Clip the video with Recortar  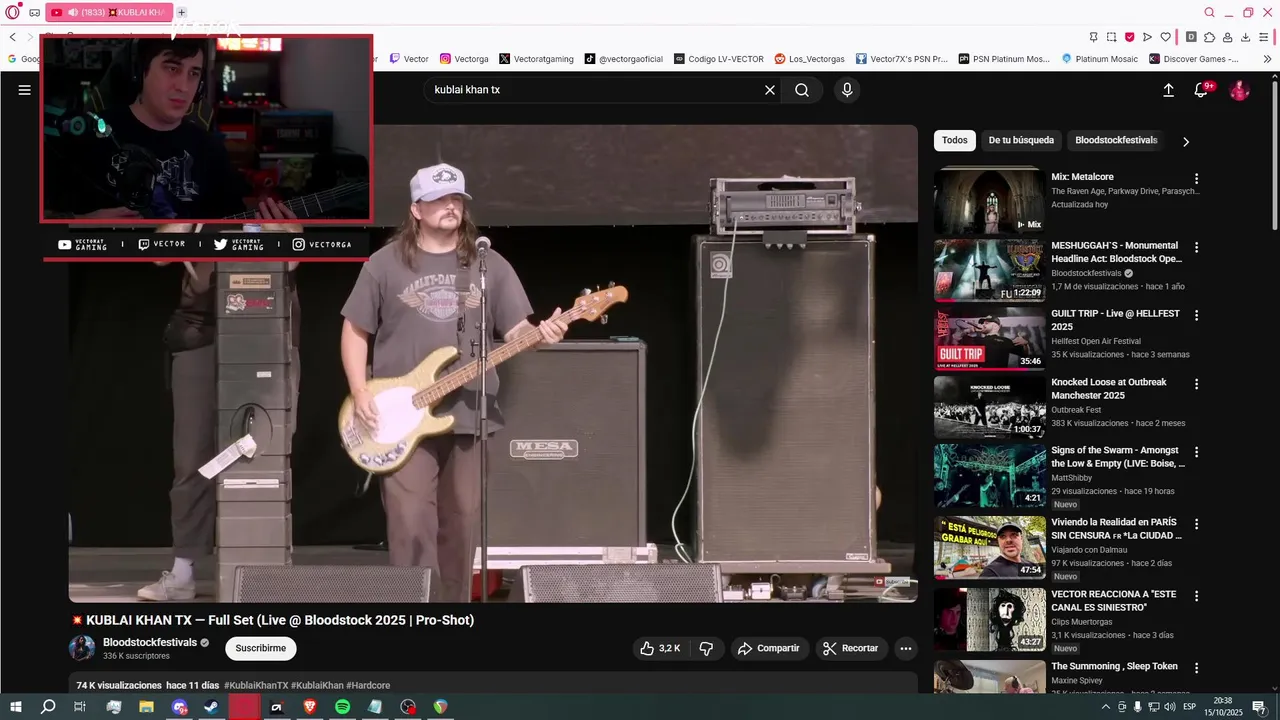(850, 648)
